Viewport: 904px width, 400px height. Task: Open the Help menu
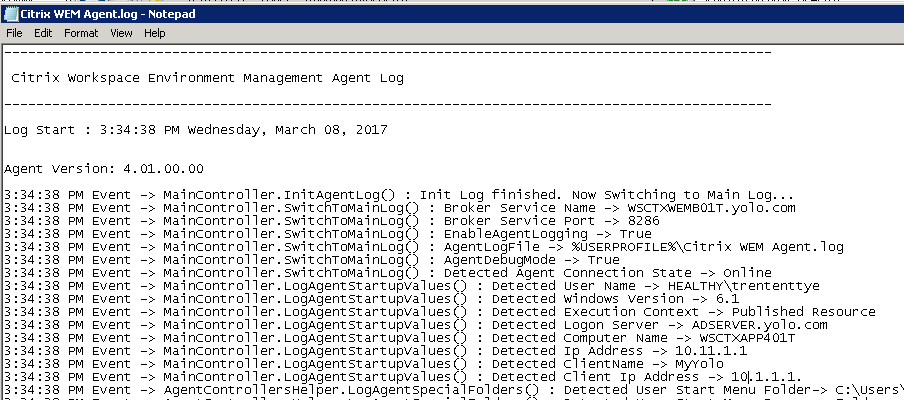pos(154,33)
